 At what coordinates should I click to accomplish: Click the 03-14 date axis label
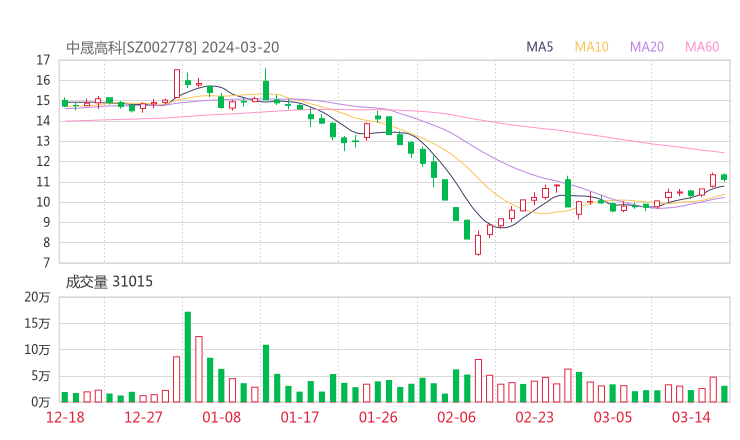click(691, 417)
